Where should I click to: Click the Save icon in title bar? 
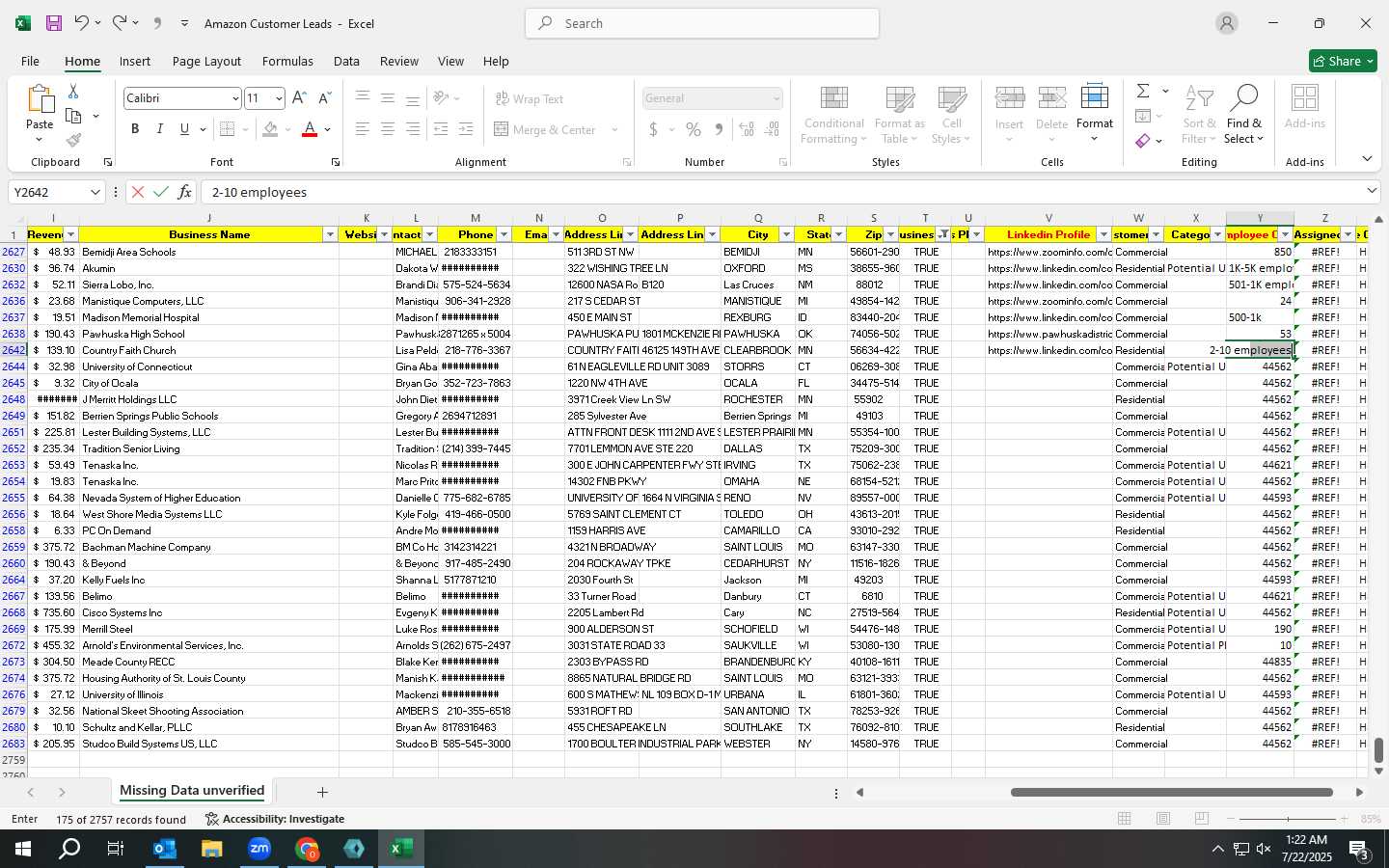54,23
